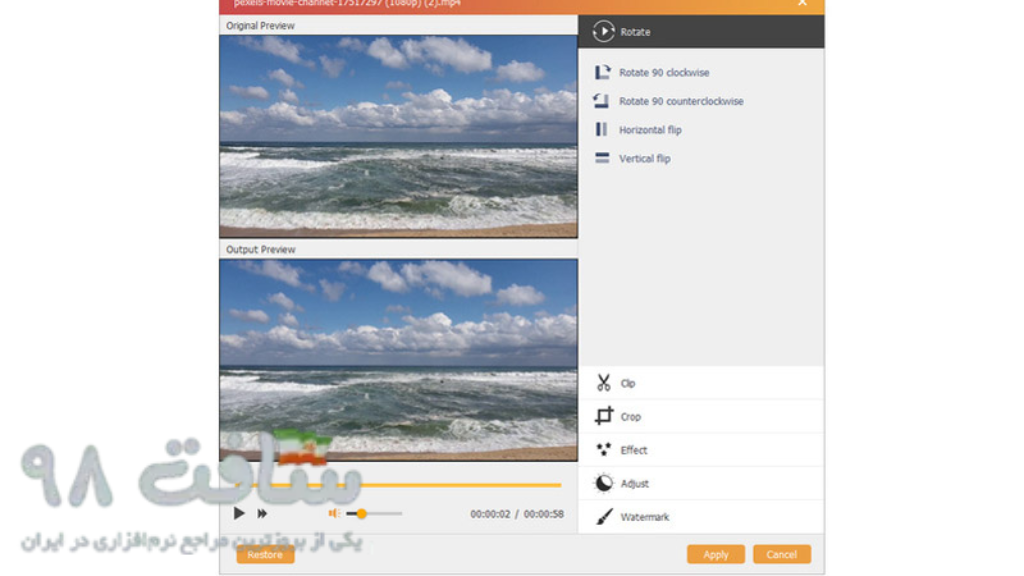The height and width of the screenshot is (576, 1024).
Task: Click the elapsed time 00:00:02
Action: coord(490,514)
